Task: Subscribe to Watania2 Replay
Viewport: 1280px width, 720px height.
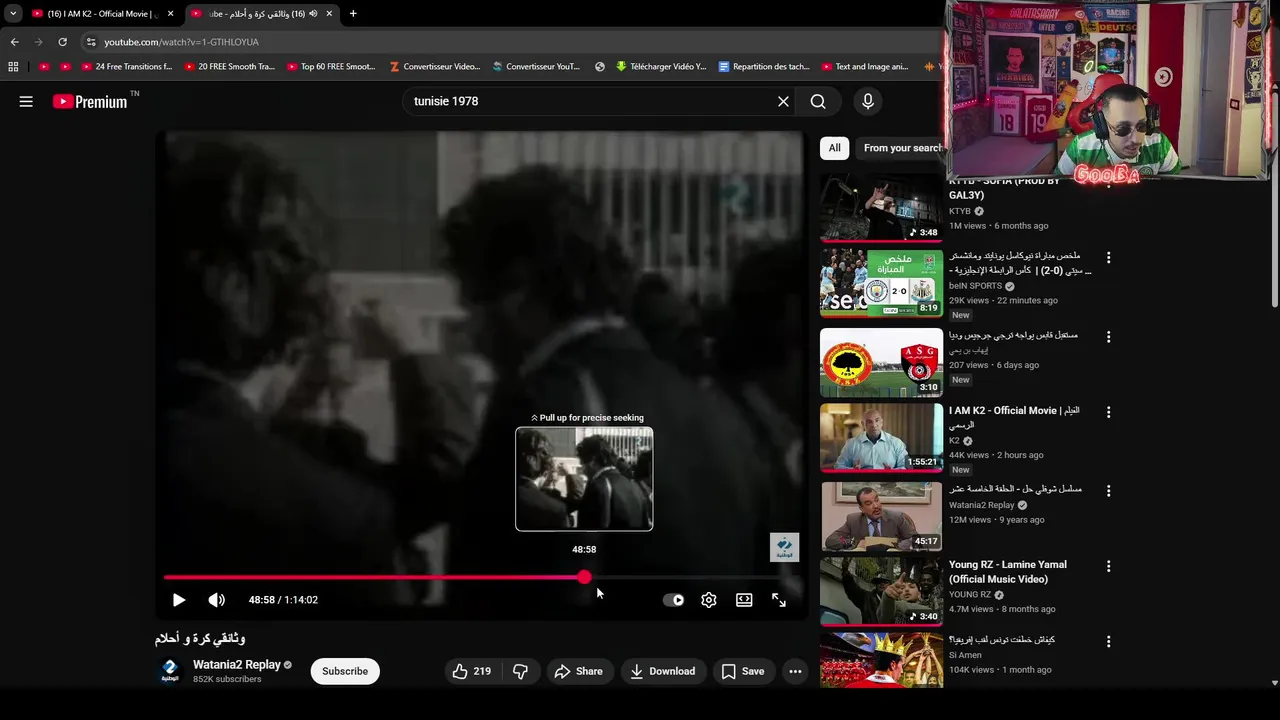Action: coord(345,671)
